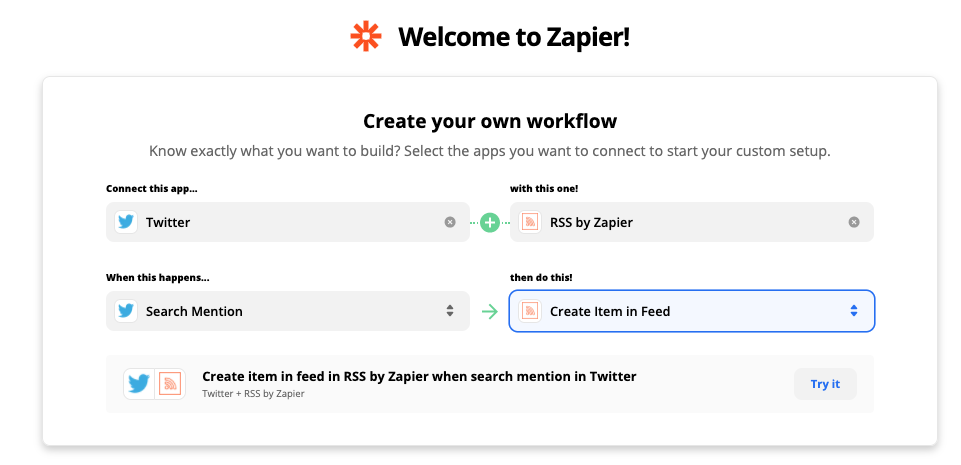
Task: Expand Create Item in Feed arrows
Action: click(854, 311)
